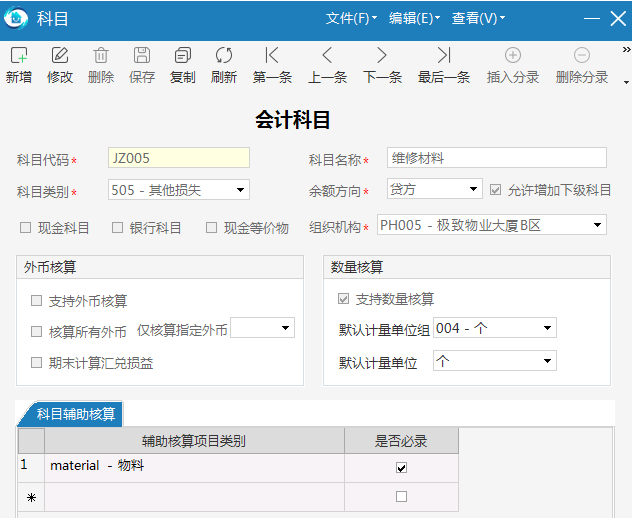Go to 最后一条 (last record) icon

pyautogui.click(x=444, y=55)
